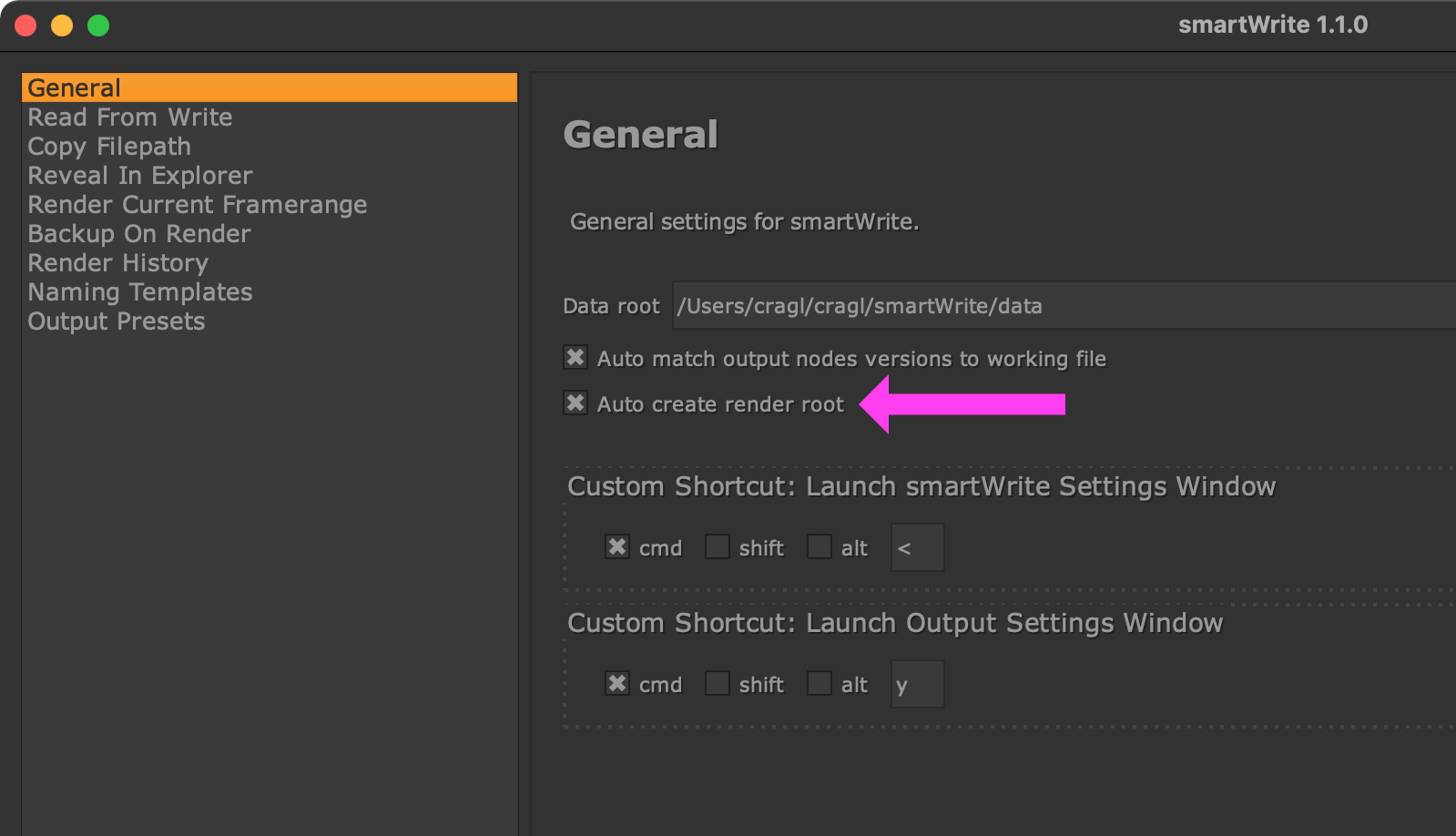The width and height of the screenshot is (1456, 836).
Task: Enable alt for smartWrite Settings shortcut
Action: [x=820, y=546]
